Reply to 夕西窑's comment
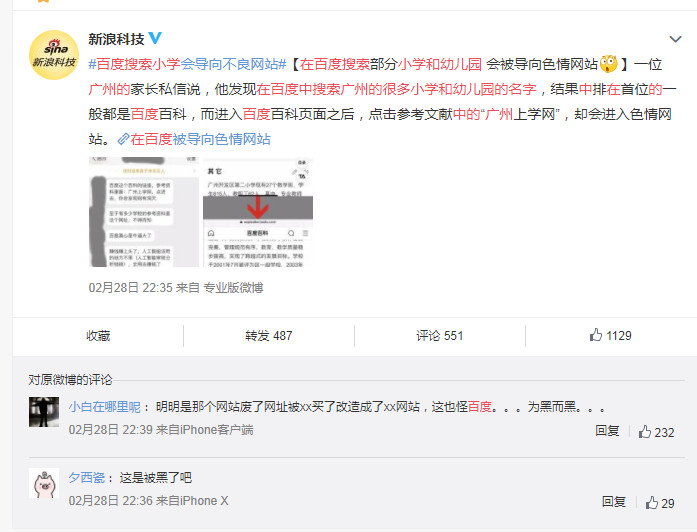Image resolution: width=697 pixels, height=532 pixels. click(614, 501)
